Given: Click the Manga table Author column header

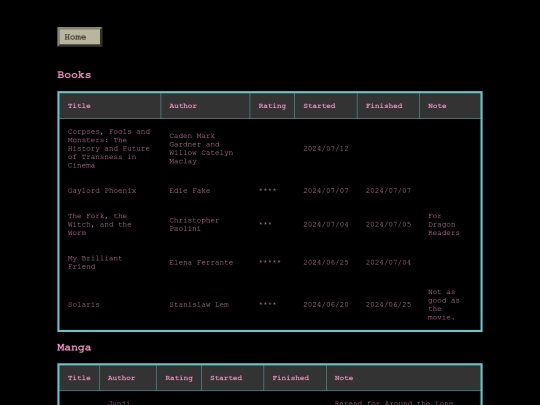Looking at the screenshot, I should click(x=128, y=378).
